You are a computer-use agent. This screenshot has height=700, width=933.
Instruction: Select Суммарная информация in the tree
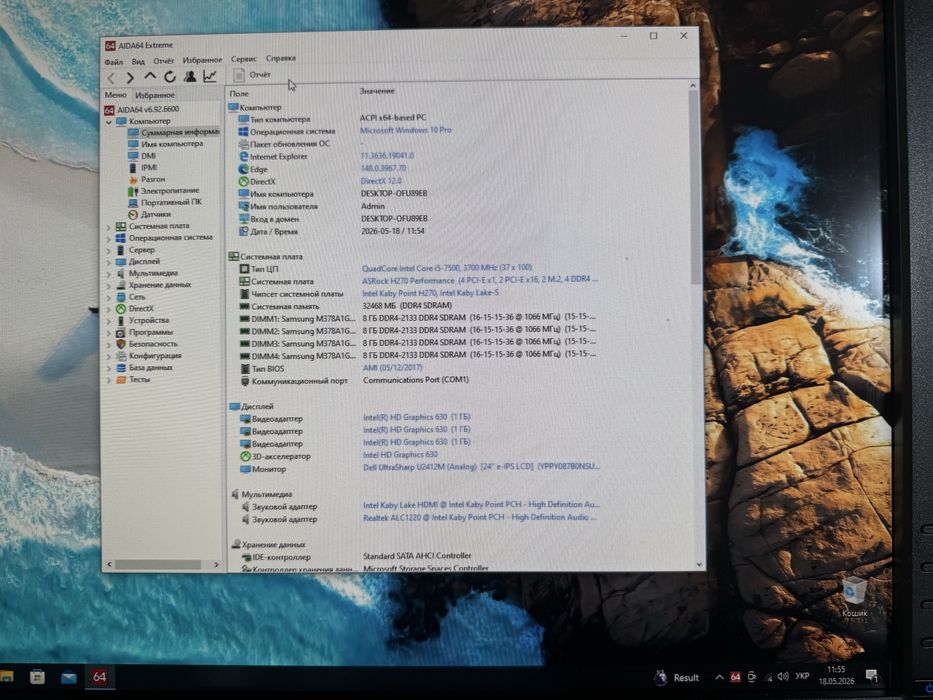(x=173, y=132)
